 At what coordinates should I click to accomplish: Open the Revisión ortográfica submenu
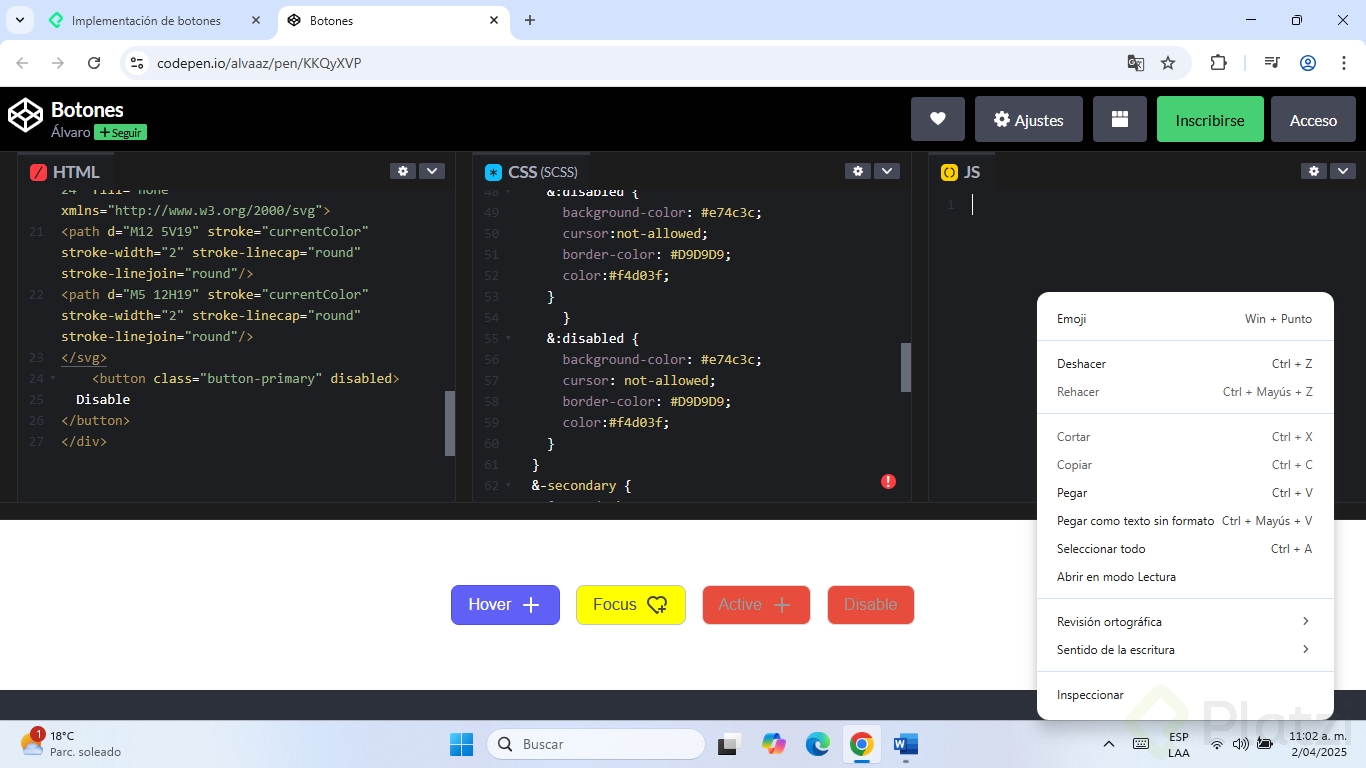click(1185, 622)
